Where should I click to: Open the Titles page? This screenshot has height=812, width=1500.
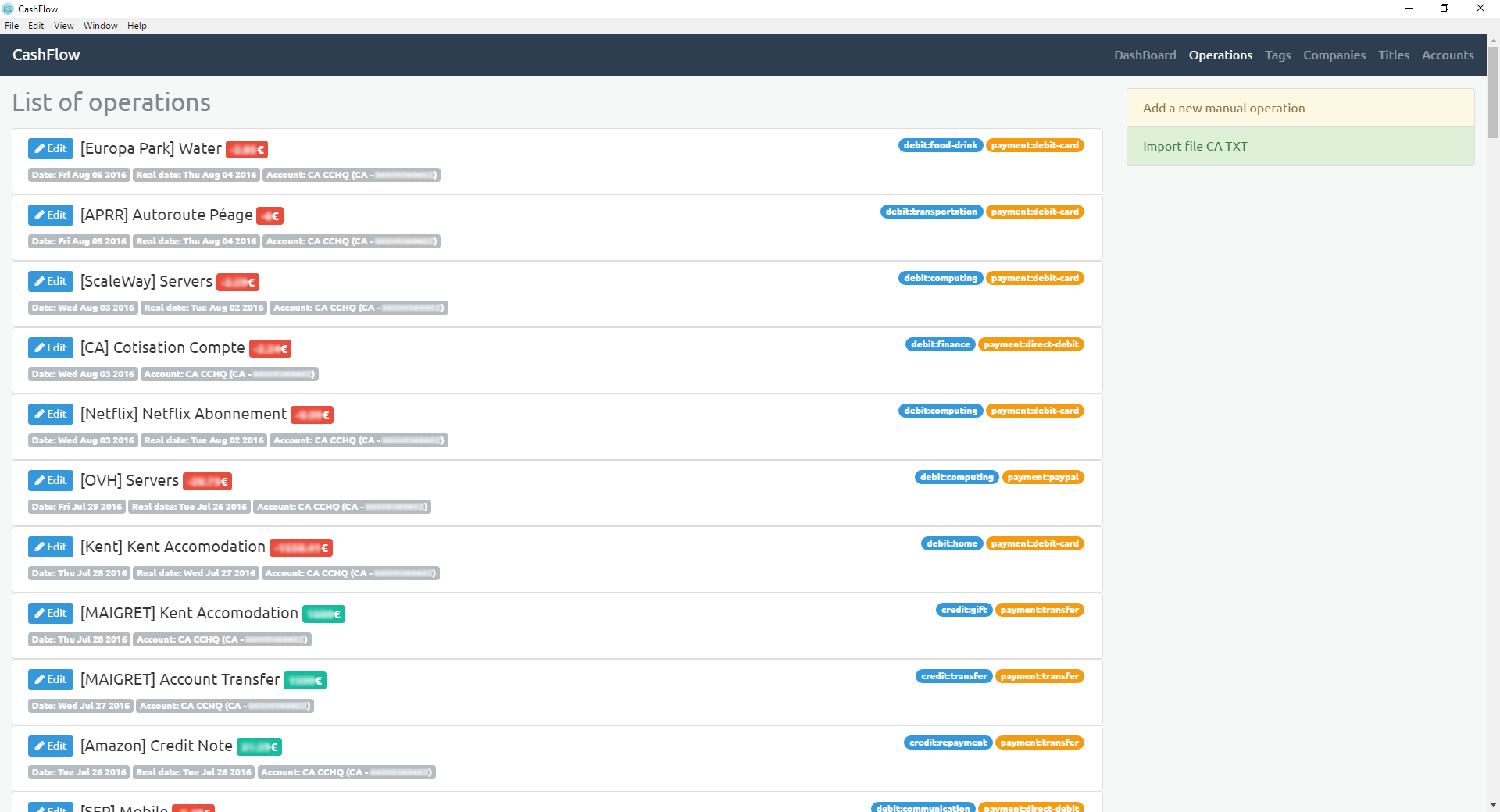(x=1394, y=55)
